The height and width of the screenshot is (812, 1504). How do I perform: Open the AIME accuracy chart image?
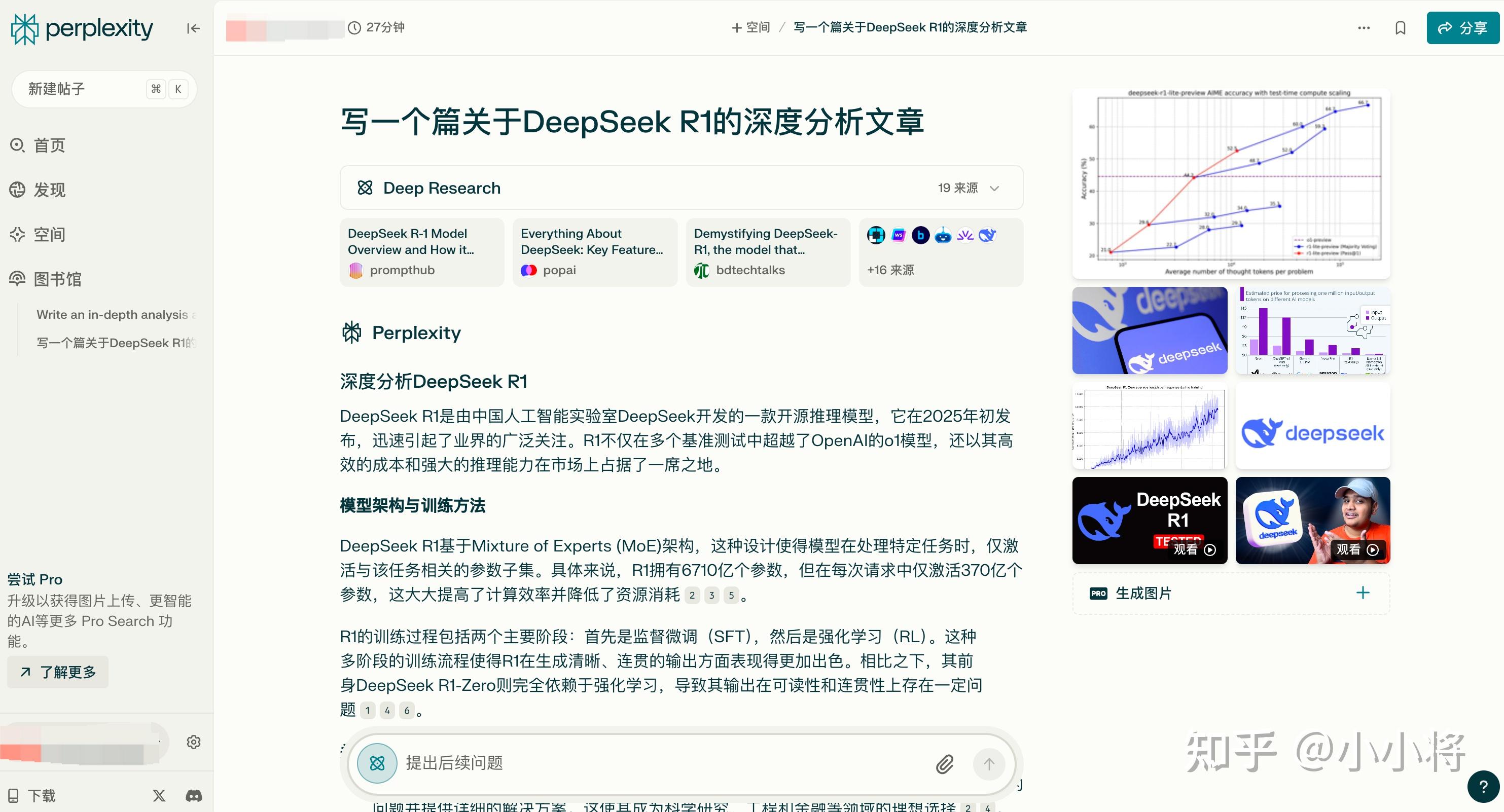[x=1231, y=183]
